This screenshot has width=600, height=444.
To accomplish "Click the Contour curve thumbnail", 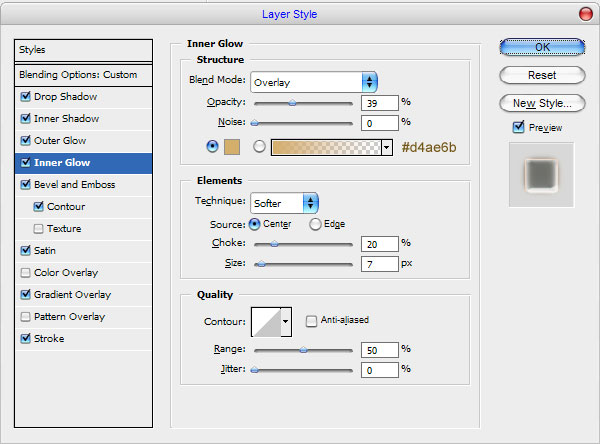I will click(x=266, y=322).
